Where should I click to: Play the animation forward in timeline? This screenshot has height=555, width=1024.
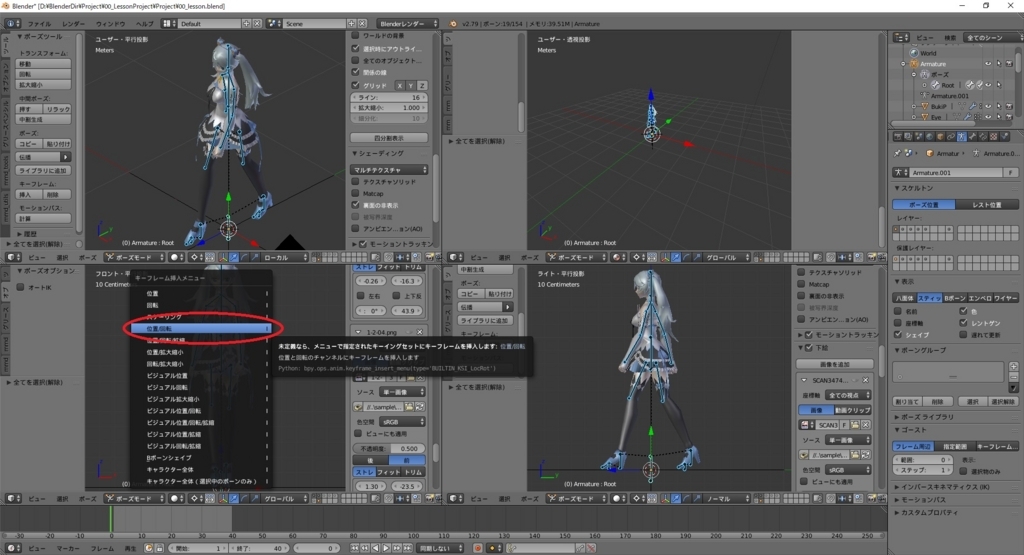[386, 548]
